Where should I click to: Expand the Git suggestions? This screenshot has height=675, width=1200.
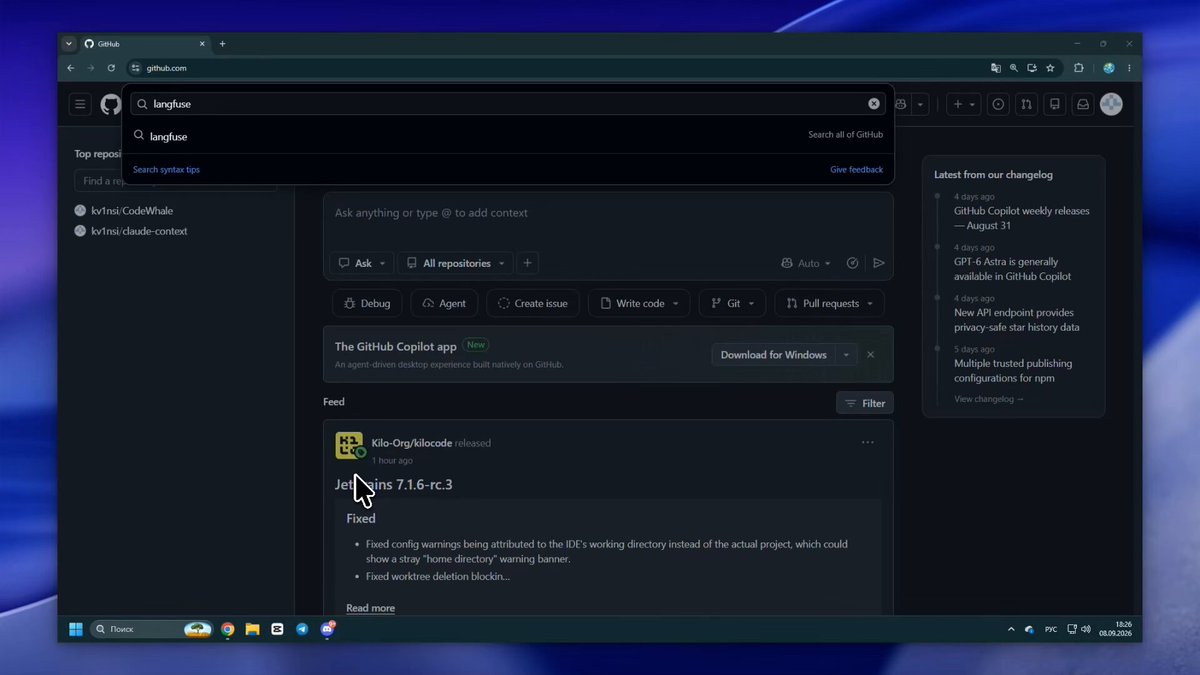(732, 303)
